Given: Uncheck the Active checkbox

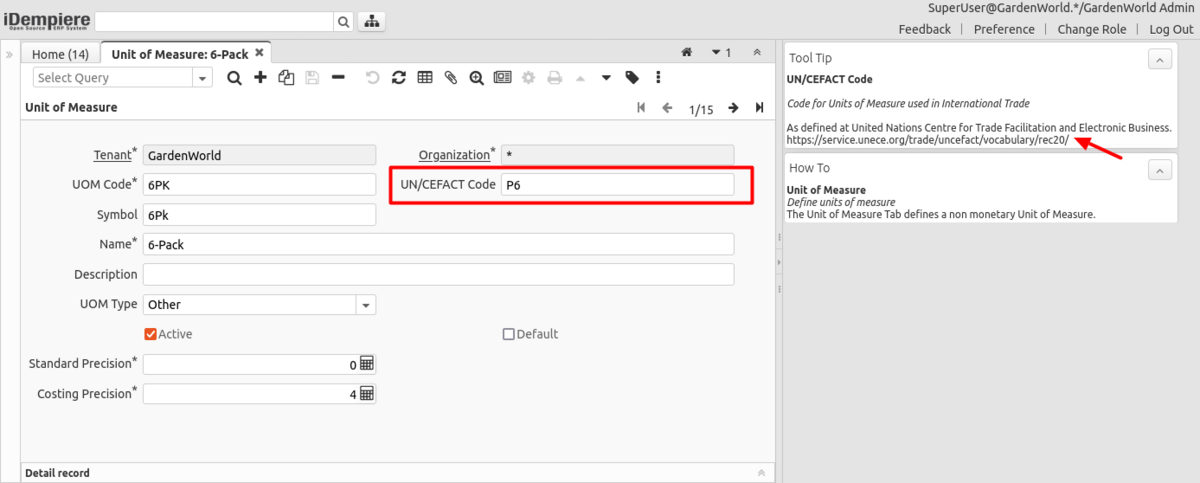Looking at the screenshot, I should point(151,334).
